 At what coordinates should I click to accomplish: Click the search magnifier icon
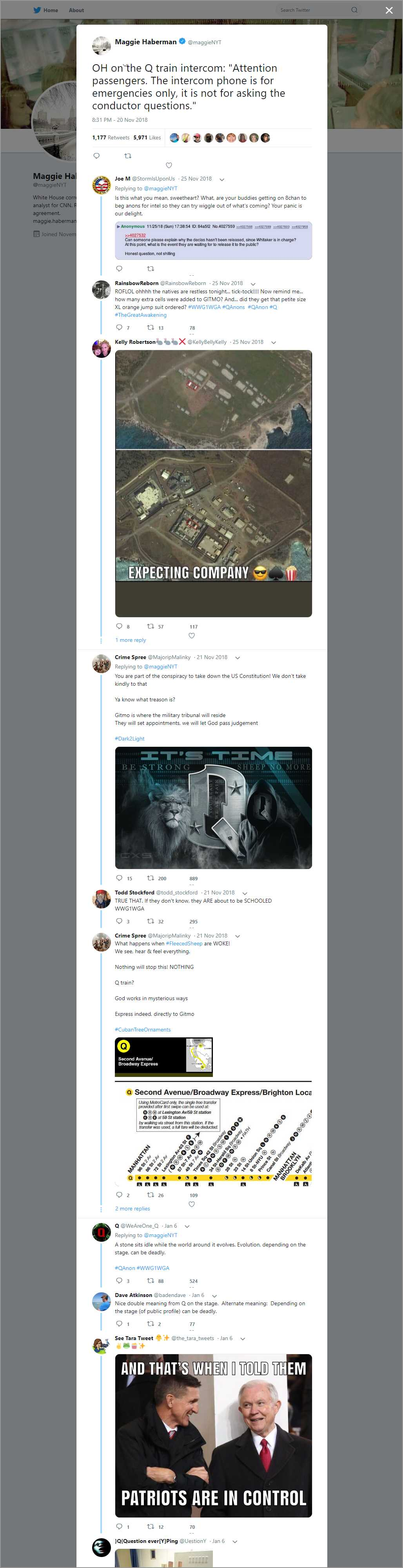354,10
